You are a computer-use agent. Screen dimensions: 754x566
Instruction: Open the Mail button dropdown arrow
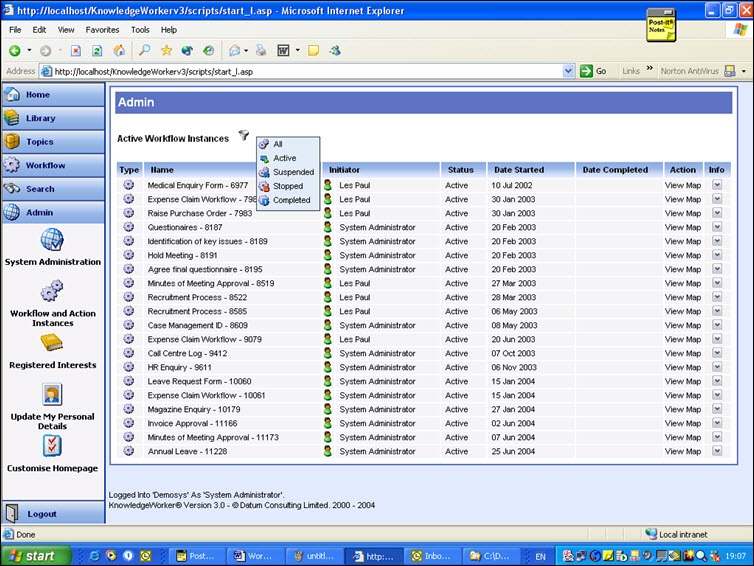click(246, 50)
